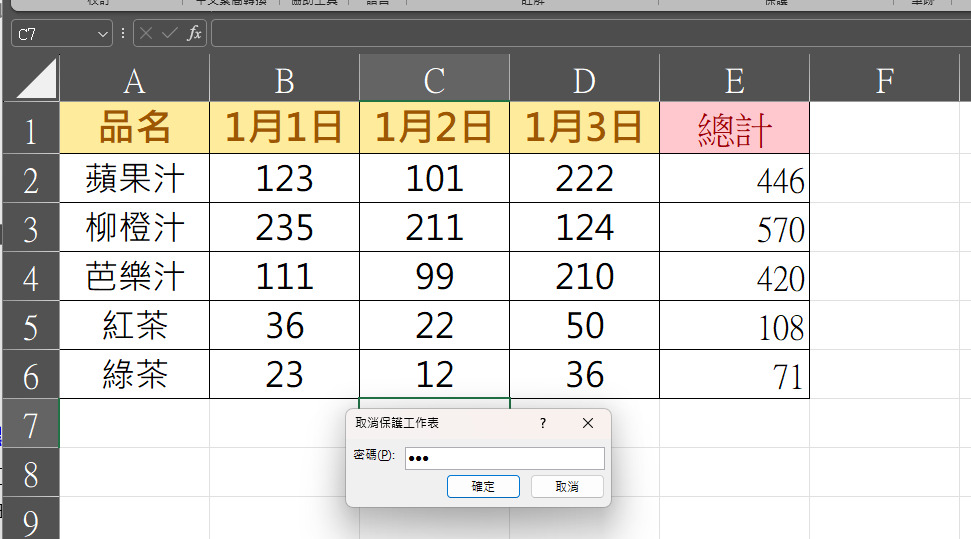The image size is (971, 539).
Task: Click the 1月3日 header cell
Action: [584, 128]
